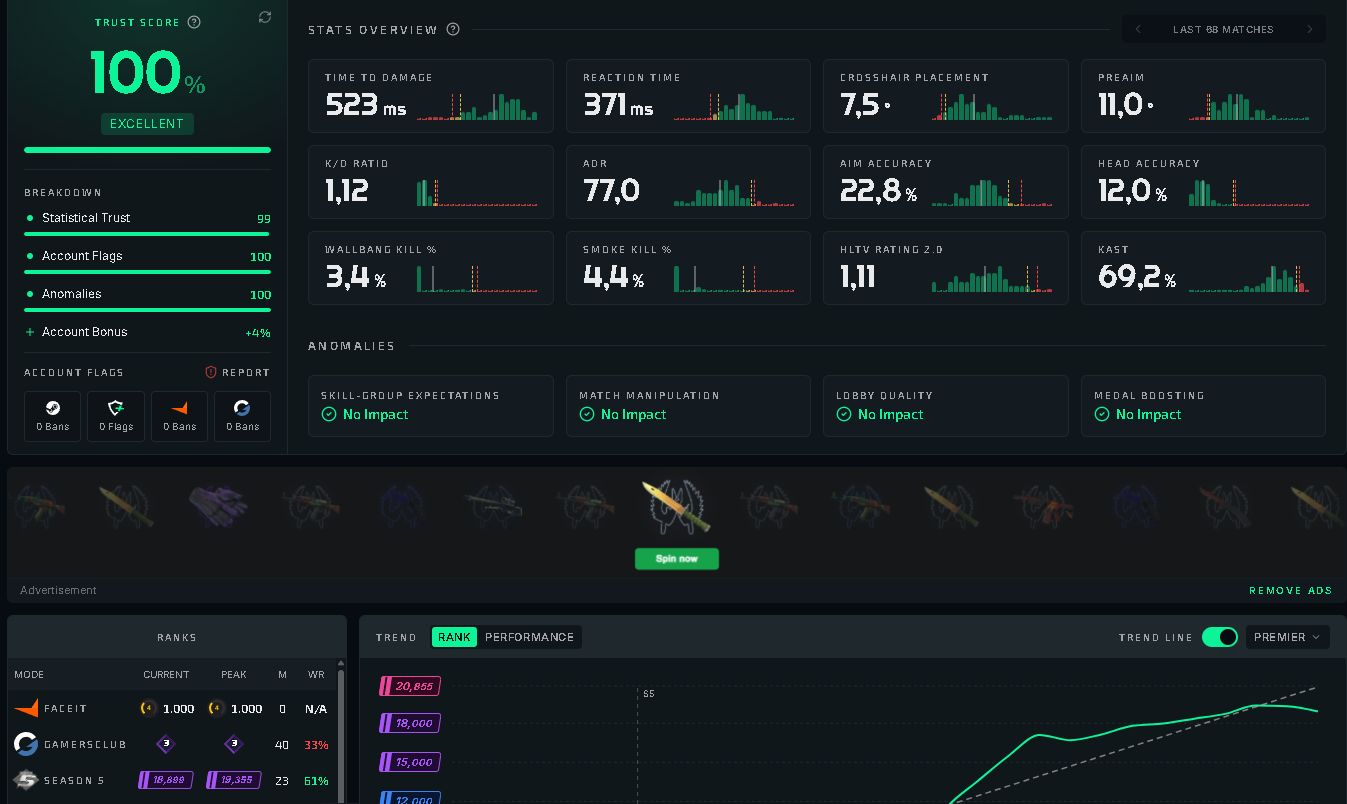Click the Excellent rating badge
The width and height of the screenshot is (1347, 804).
point(147,124)
